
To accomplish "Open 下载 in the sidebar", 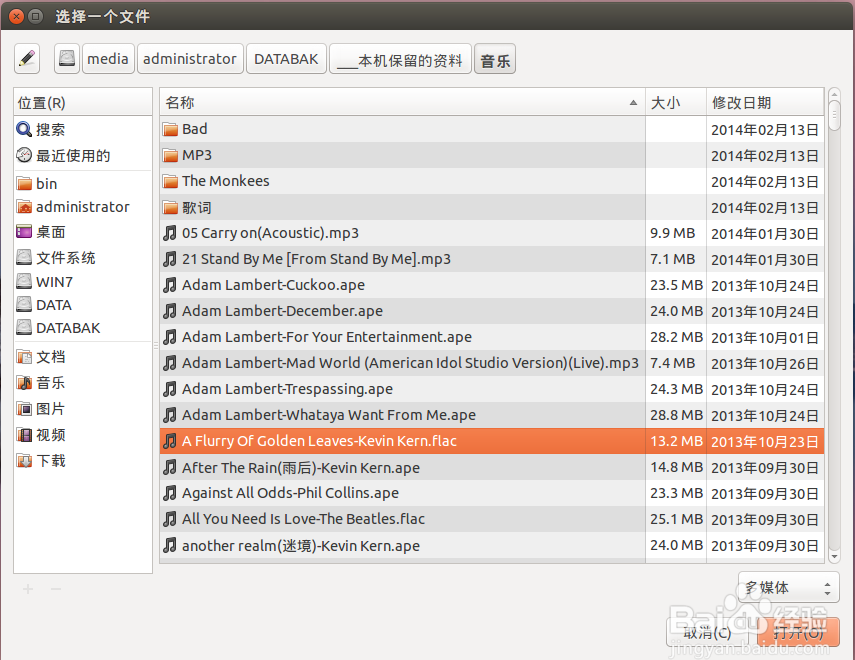I will [82, 461].
